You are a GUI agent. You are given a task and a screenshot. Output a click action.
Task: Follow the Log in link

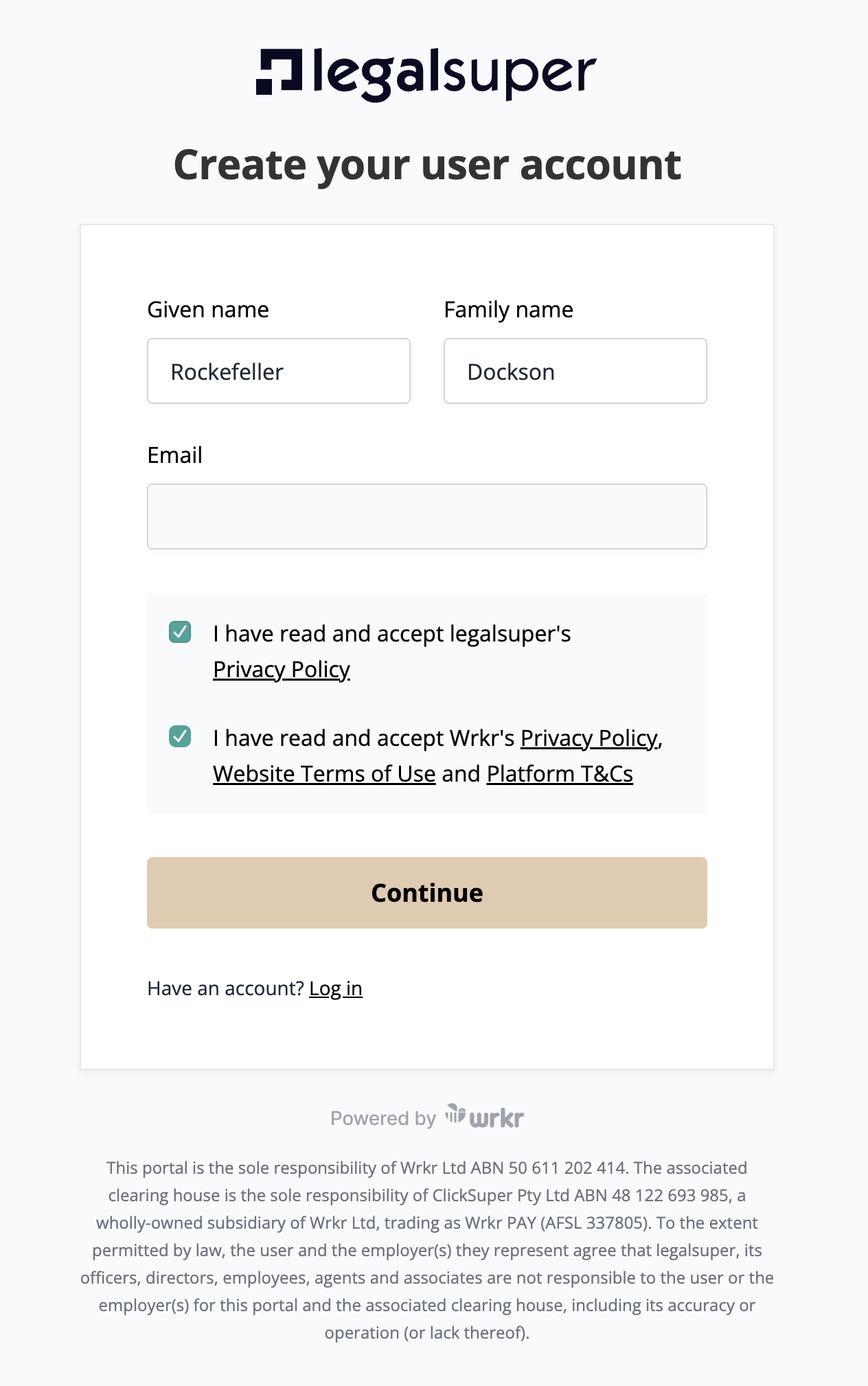click(x=336, y=988)
